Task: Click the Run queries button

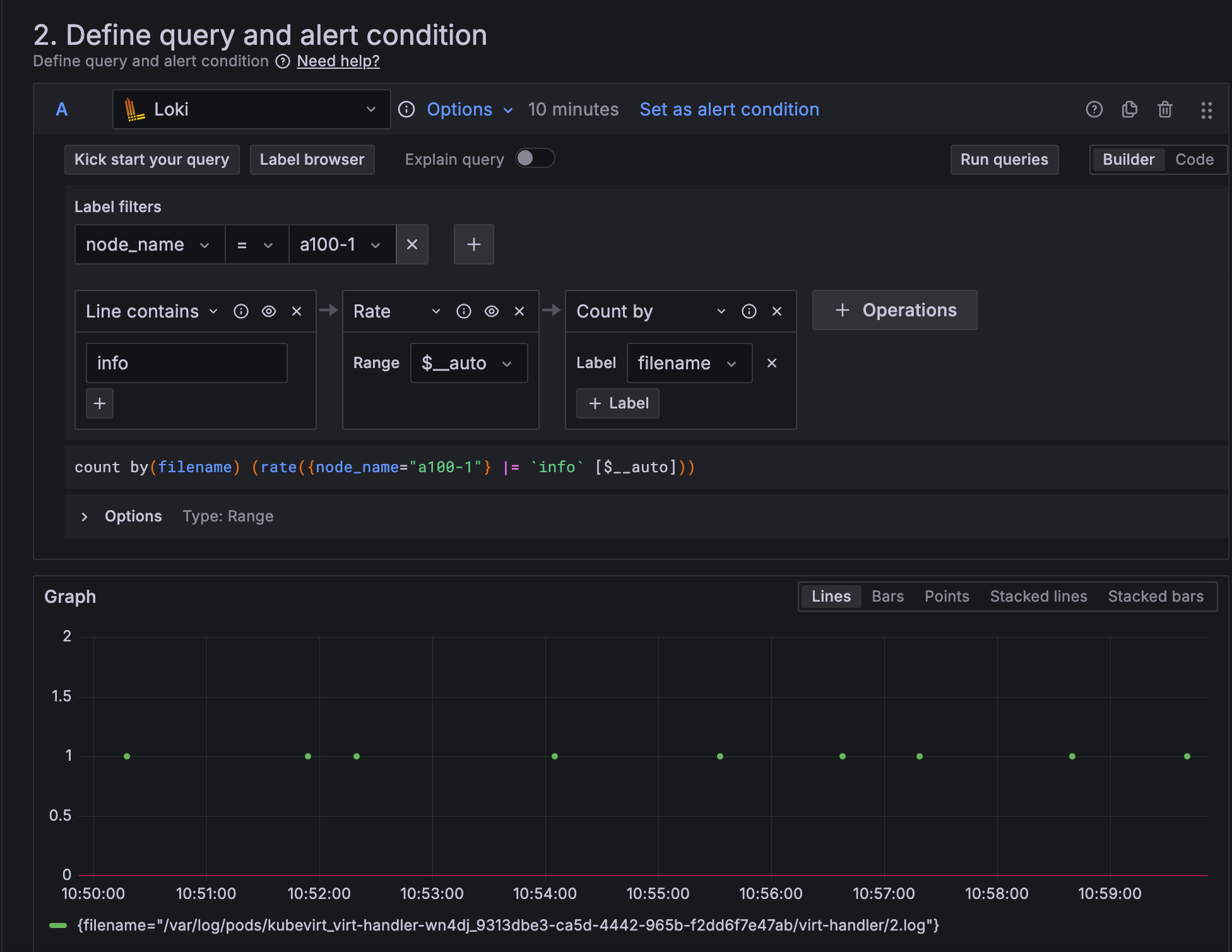Action: point(1004,160)
